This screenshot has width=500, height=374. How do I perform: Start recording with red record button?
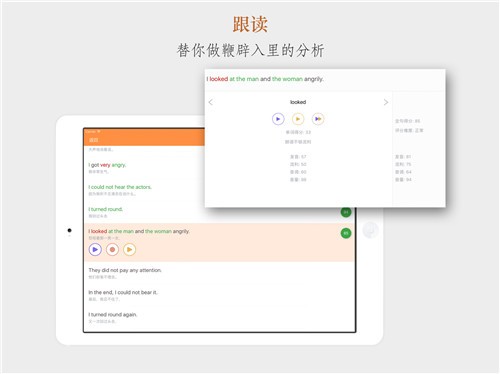[112, 249]
